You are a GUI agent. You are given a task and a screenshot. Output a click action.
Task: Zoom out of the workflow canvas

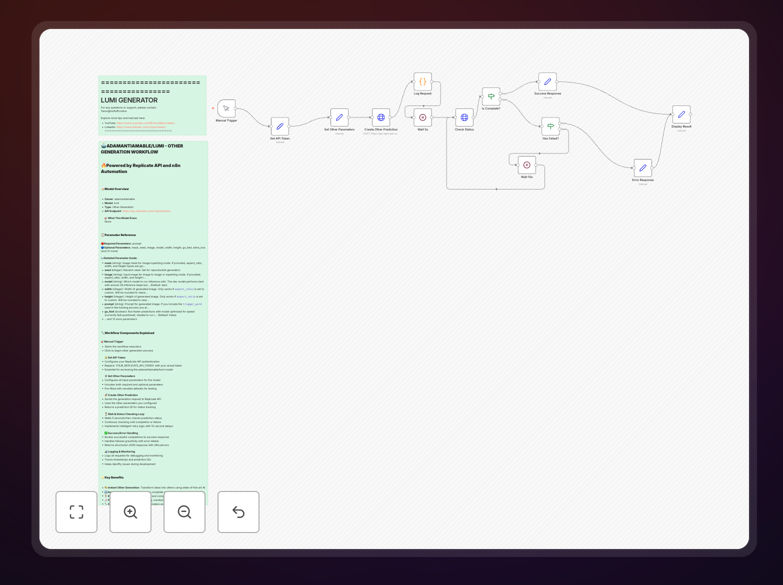tap(184, 512)
